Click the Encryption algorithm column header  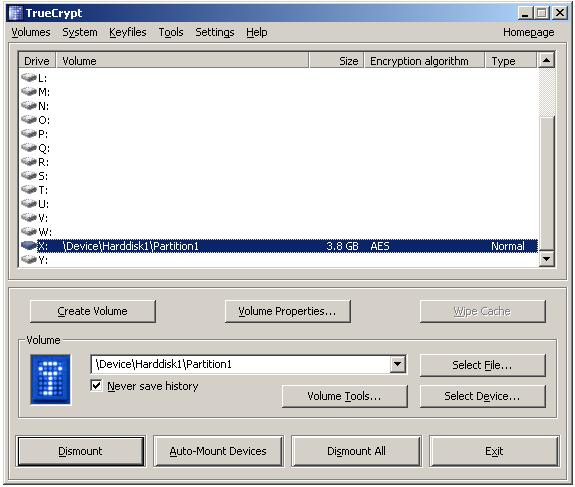tap(425, 61)
